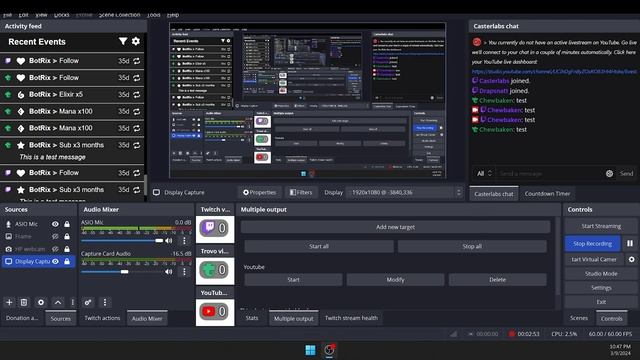Unlock the Display Capture source
640x360 pixels.
pyautogui.click(x=67, y=261)
